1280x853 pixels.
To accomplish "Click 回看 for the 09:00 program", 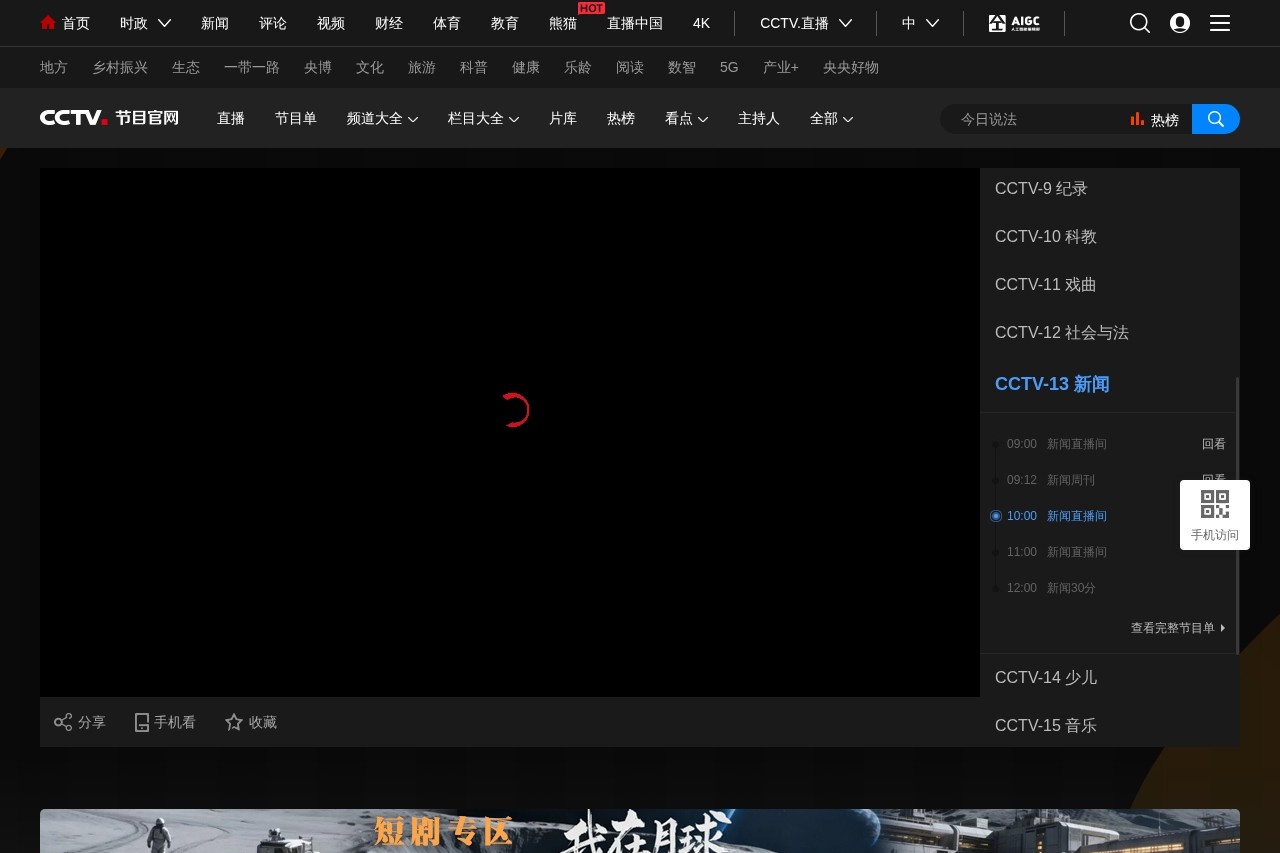I will pos(1214,444).
